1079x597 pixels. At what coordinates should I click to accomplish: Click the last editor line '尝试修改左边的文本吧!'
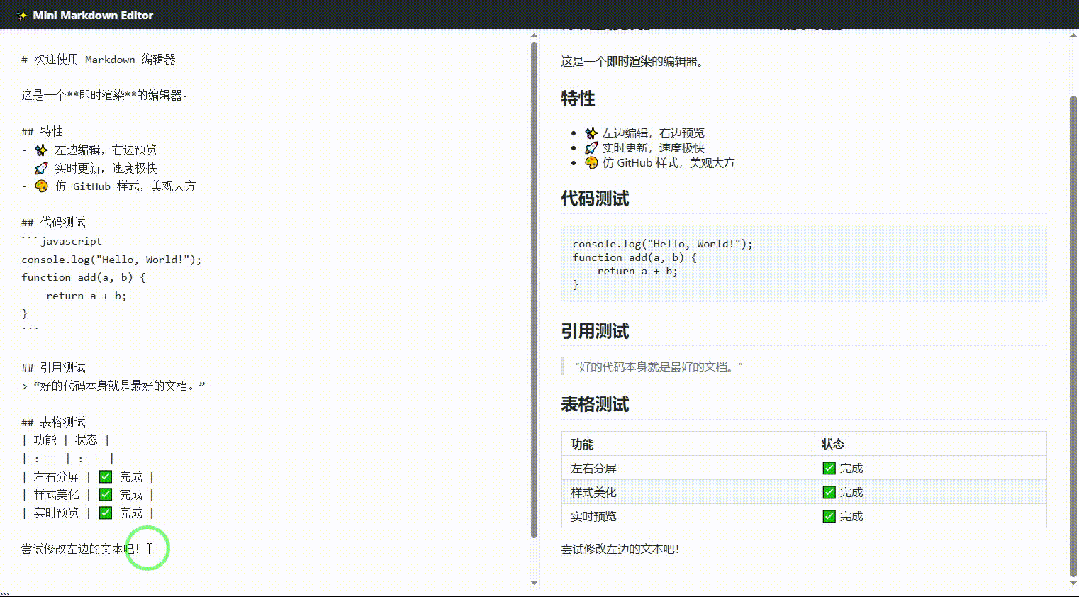81,549
